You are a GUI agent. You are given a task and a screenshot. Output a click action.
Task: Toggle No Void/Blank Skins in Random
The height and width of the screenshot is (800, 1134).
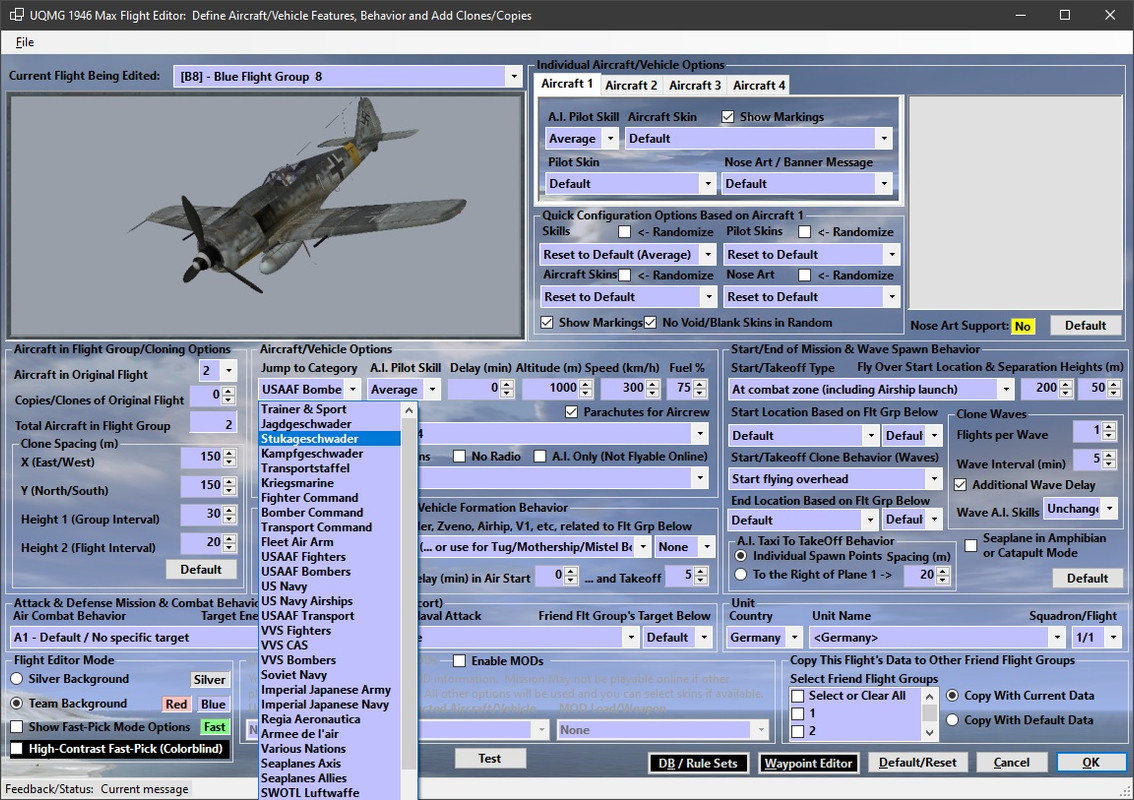[x=650, y=323]
